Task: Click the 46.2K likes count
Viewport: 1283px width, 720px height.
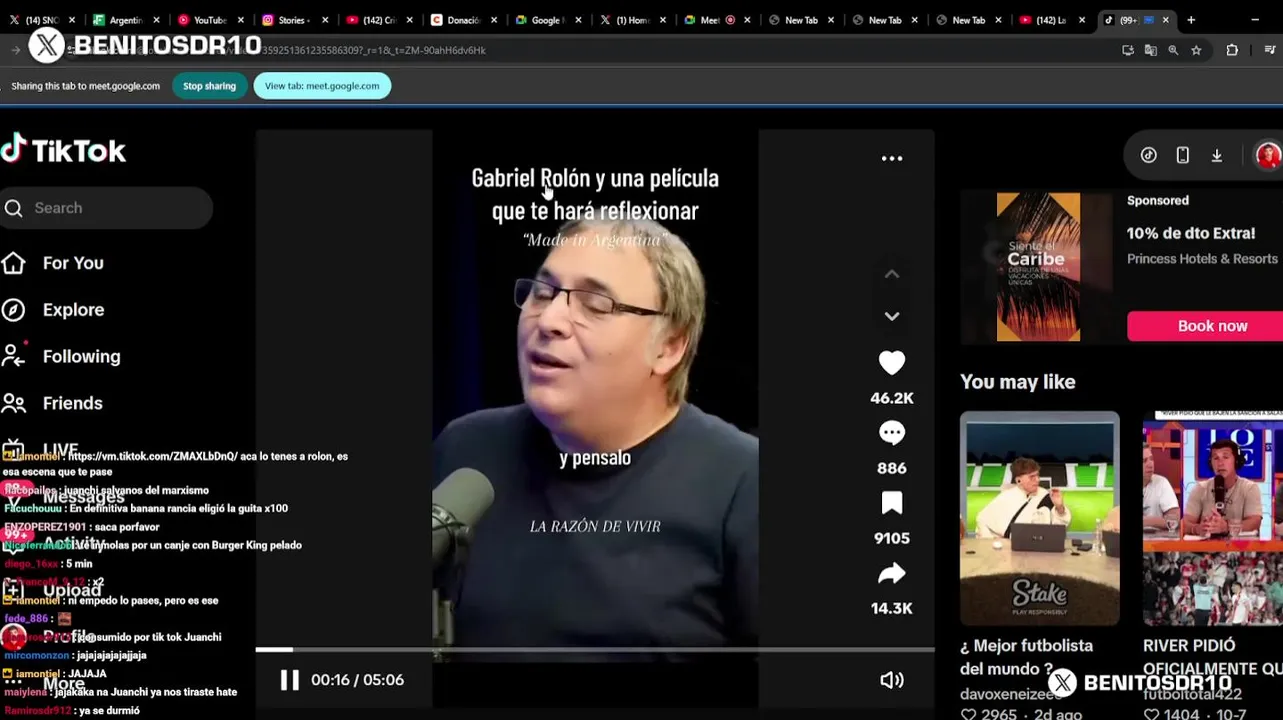Action: (x=892, y=398)
